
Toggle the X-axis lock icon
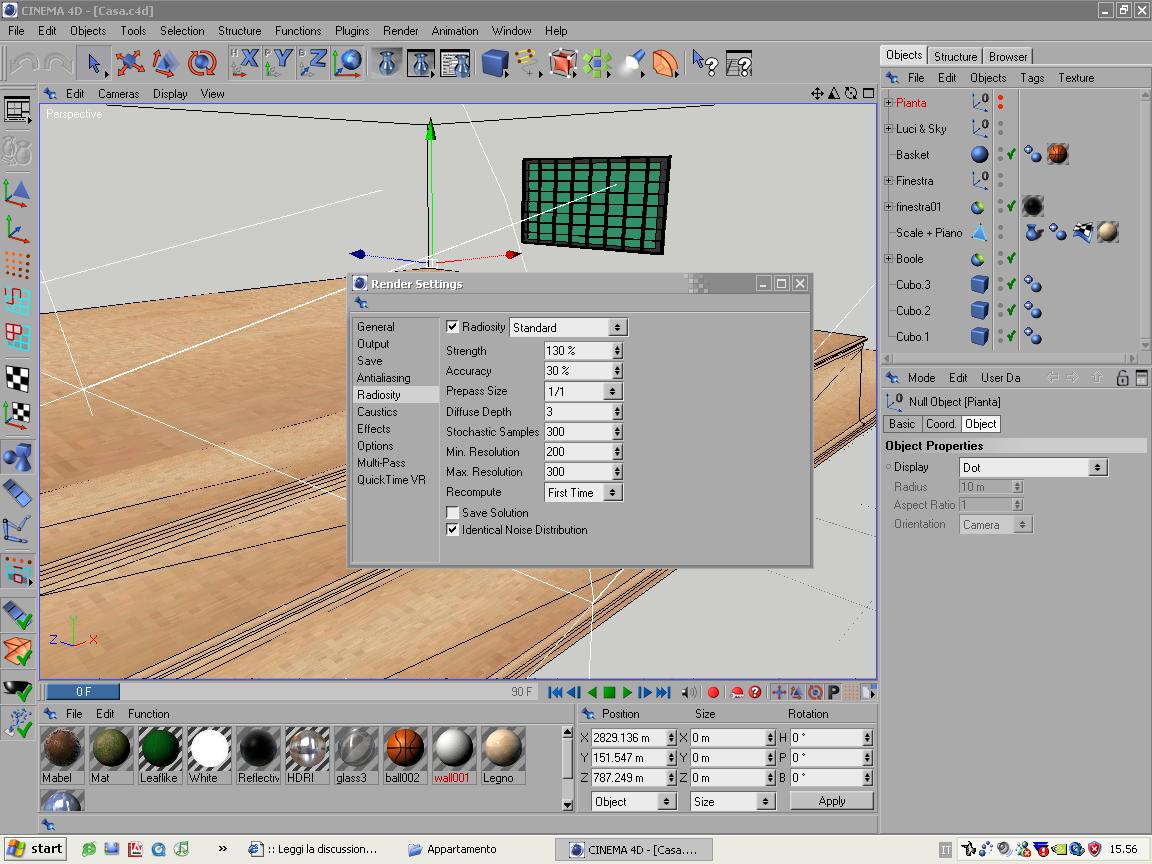(245, 64)
